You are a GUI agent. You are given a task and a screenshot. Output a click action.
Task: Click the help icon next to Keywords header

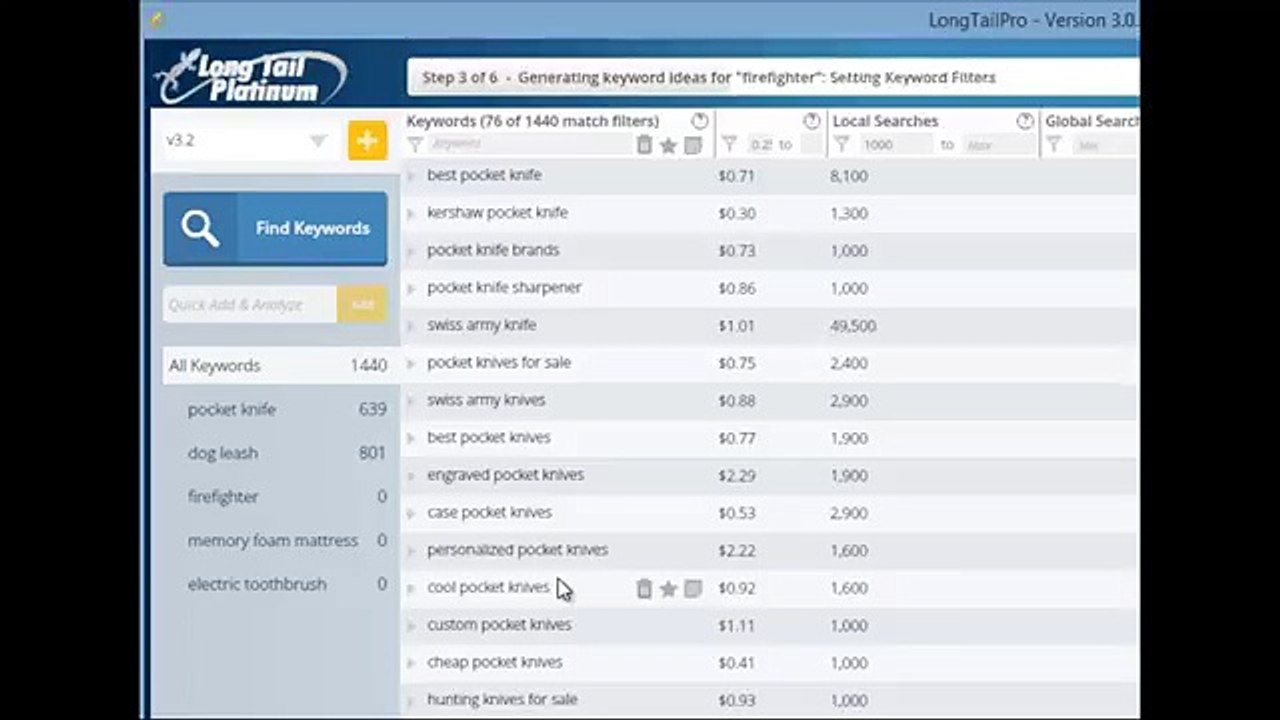coord(700,121)
